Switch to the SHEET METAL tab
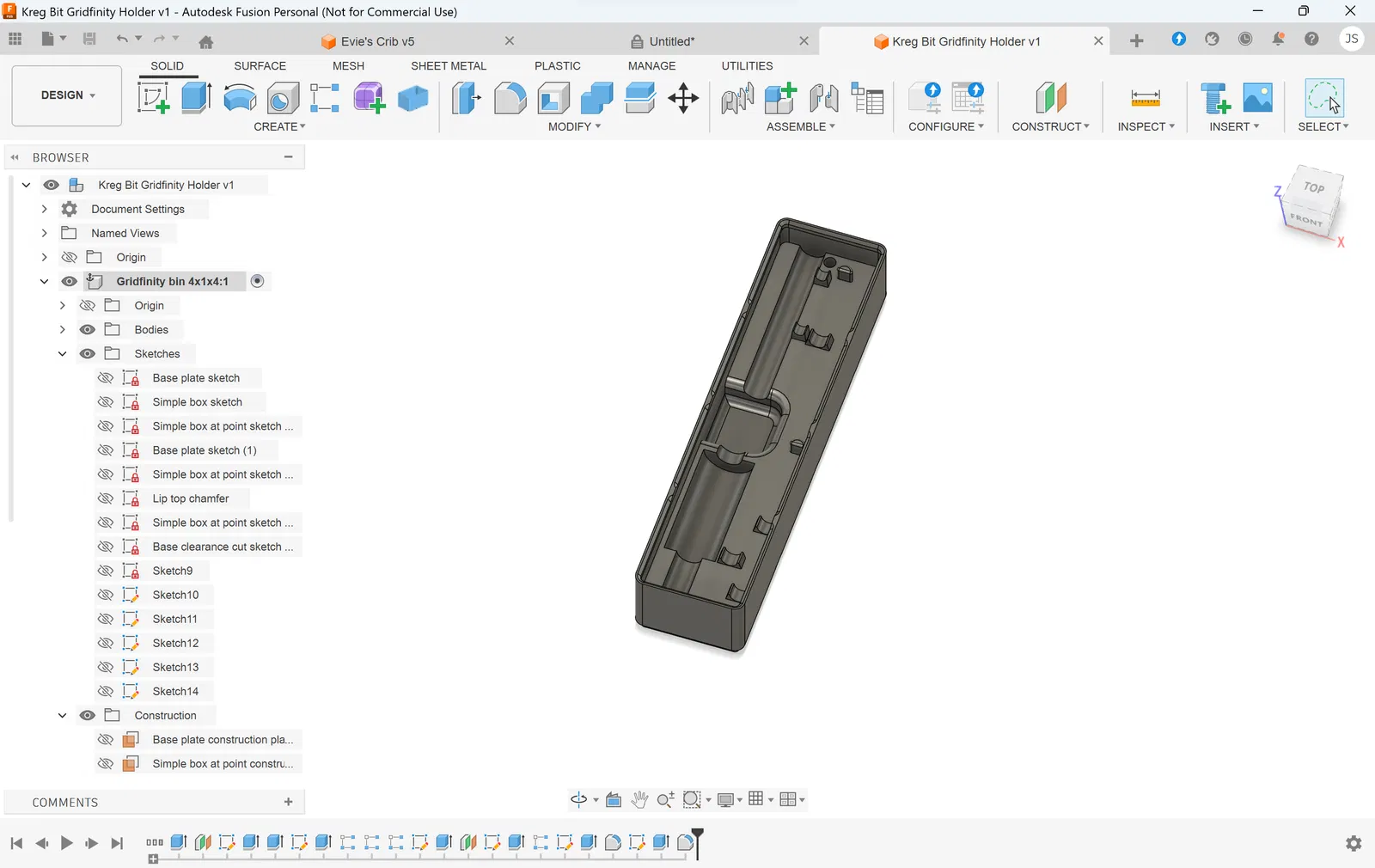The width and height of the screenshot is (1375, 868). pos(448,66)
